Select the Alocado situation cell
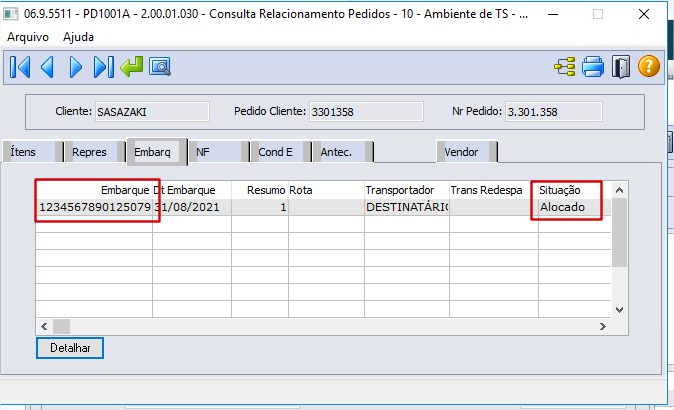674x410 pixels. 574,207
